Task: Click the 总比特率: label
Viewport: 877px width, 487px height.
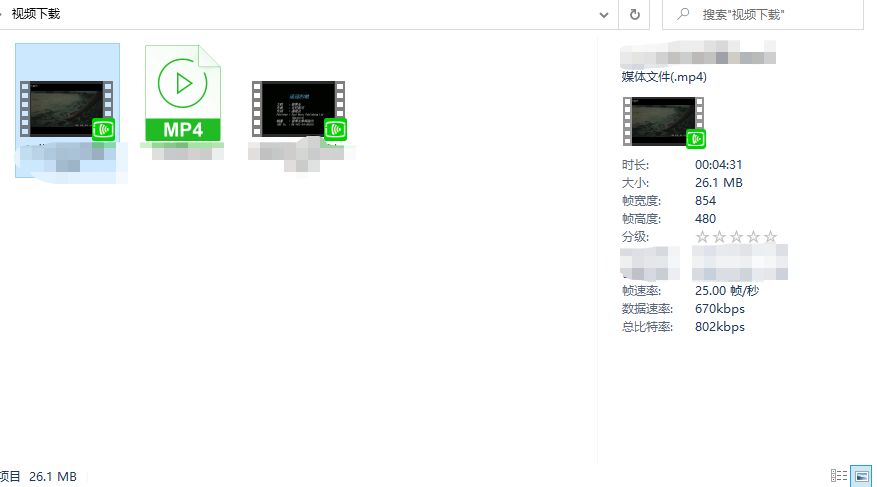Action: [x=647, y=327]
